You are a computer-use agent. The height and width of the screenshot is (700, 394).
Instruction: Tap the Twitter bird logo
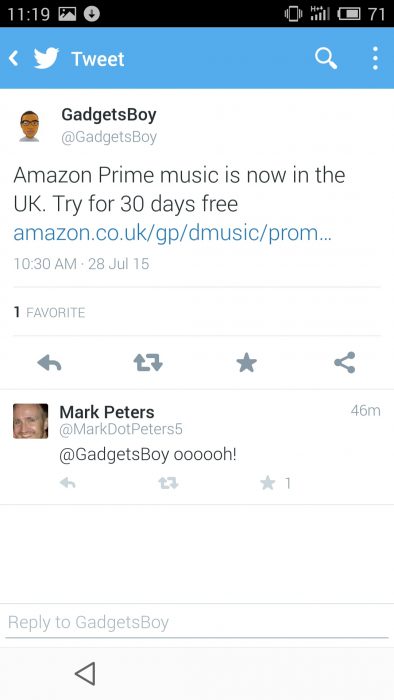coord(46,58)
